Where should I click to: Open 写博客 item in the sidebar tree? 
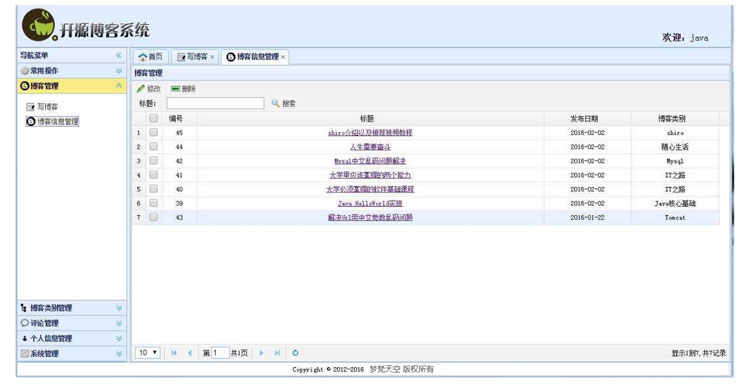tap(42, 107)
